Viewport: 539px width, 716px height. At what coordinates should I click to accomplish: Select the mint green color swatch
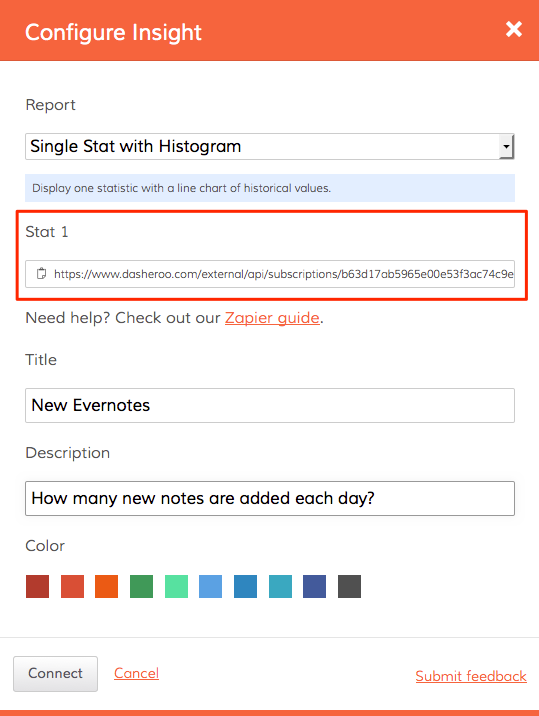coord(176,586)
